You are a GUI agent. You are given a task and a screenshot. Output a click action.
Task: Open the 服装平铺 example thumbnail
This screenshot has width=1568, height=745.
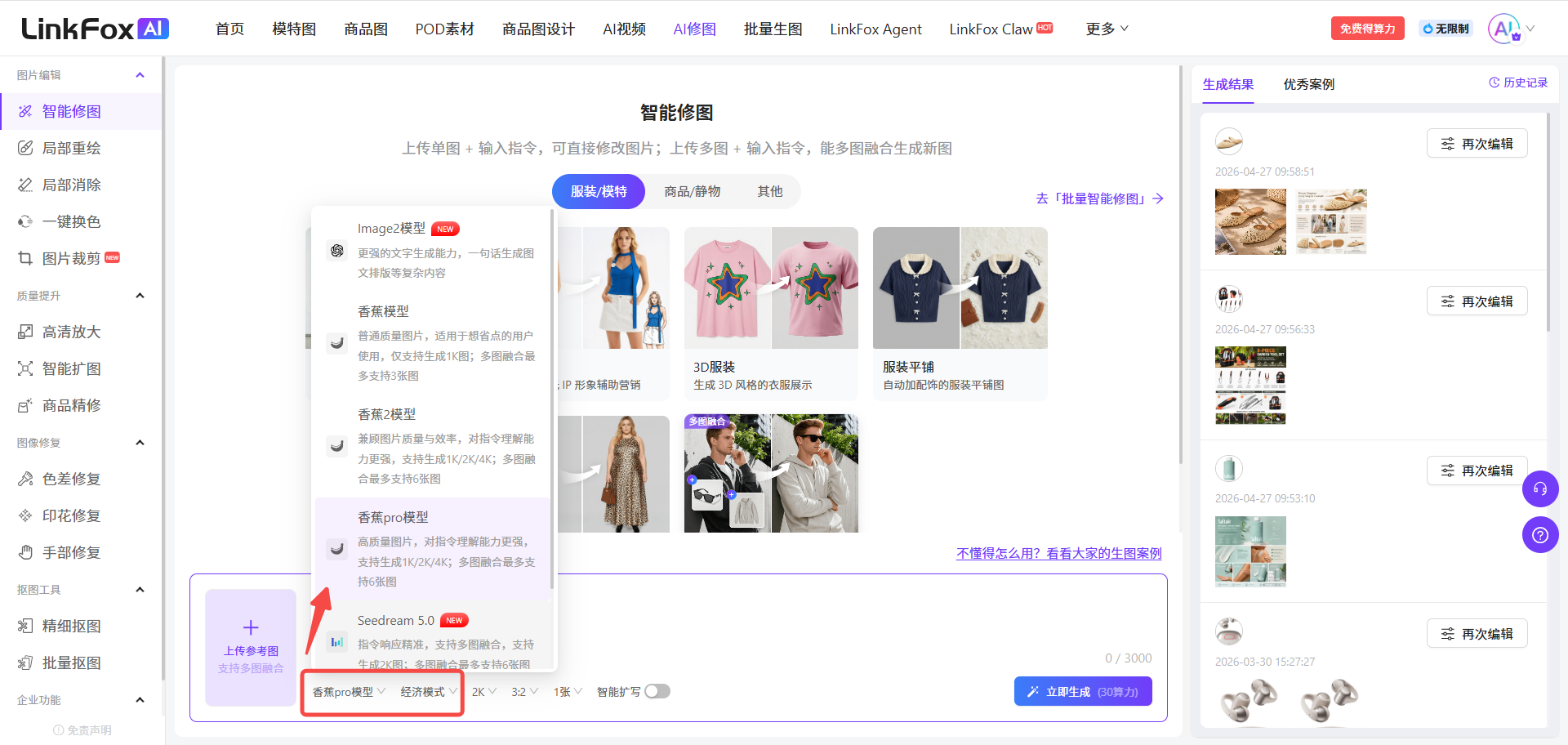pos(960,288)
